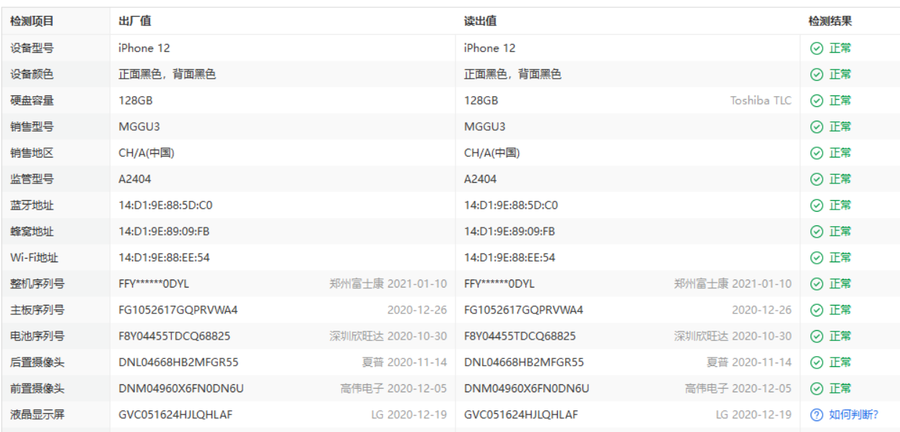Click the green check icon in 销售型号 row
Image resolution: width=900 pixels, height=432 pixels.
[816, 127]
